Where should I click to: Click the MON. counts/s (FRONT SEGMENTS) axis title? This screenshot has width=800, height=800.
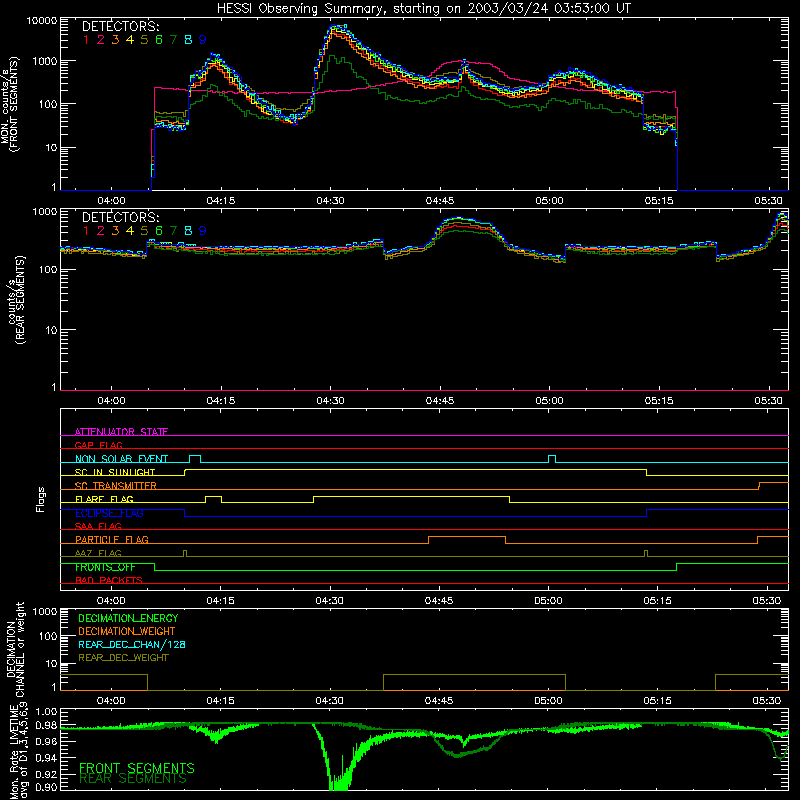tap(9, 104)
